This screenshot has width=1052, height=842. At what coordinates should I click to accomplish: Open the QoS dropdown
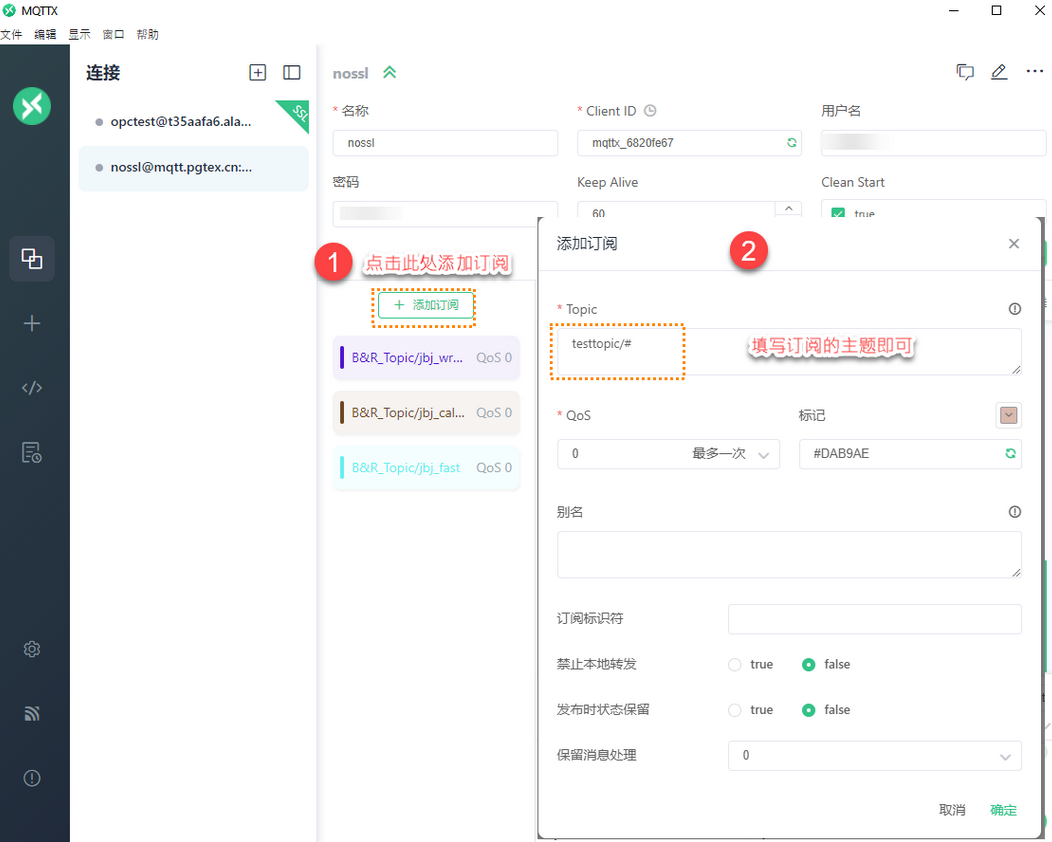tap(668, 454)
